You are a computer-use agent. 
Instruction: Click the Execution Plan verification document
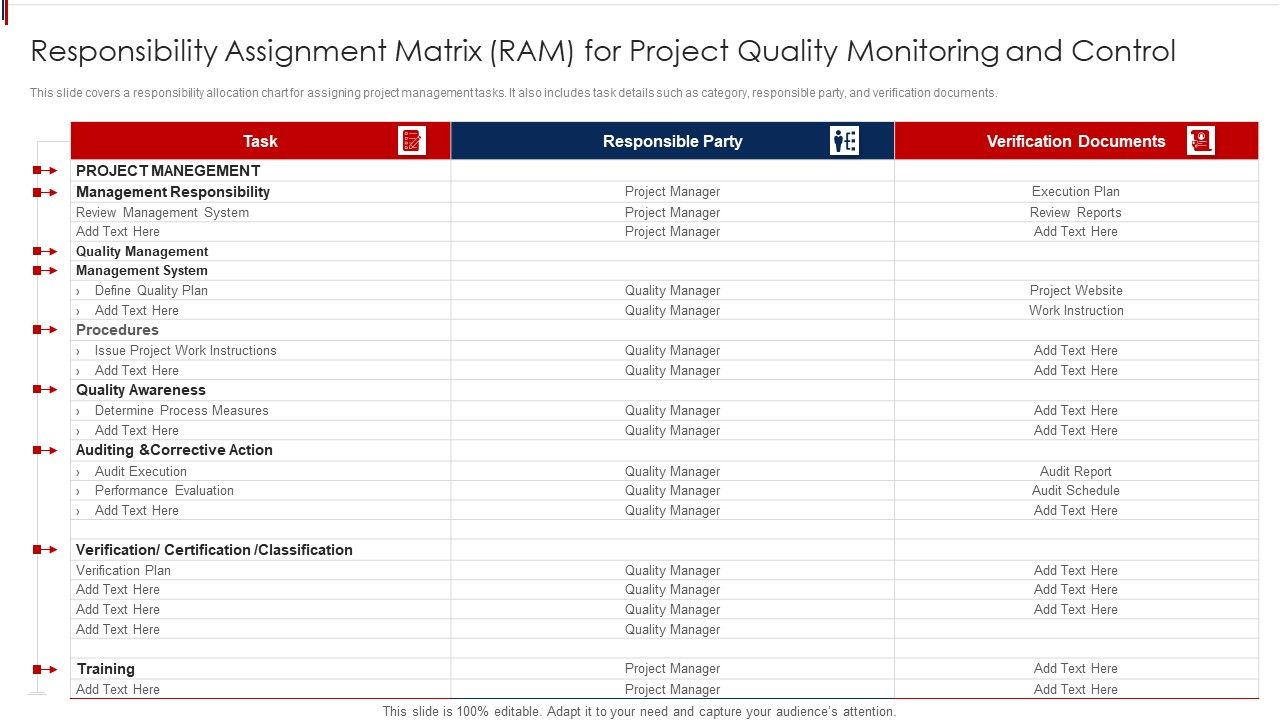1076,191
